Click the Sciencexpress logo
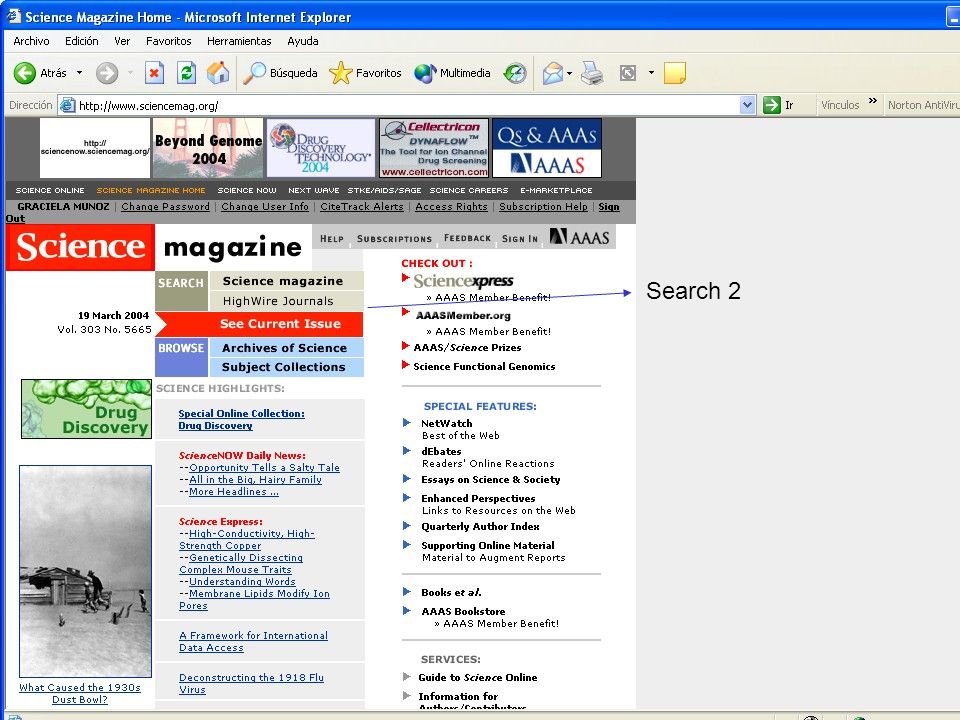 click(x=463, y=281)
